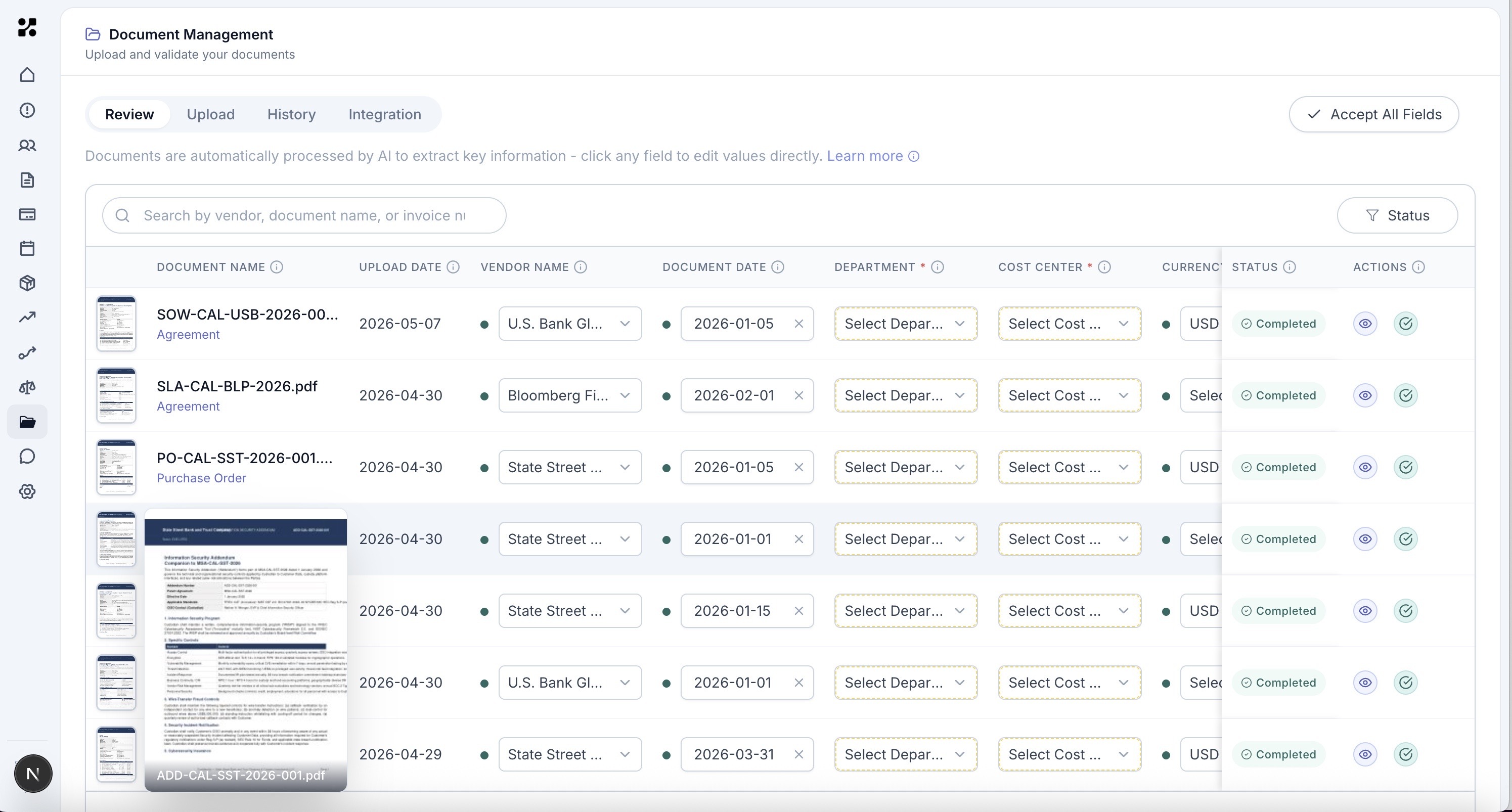Switch to the History tab
Screen dimensions: 1512x812
291,114
